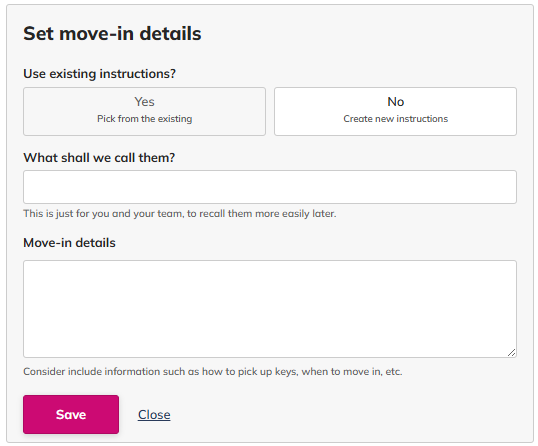Select Yes to use existing instructions
The height and width of the screenshot is (446, 538).
(144, 112)
